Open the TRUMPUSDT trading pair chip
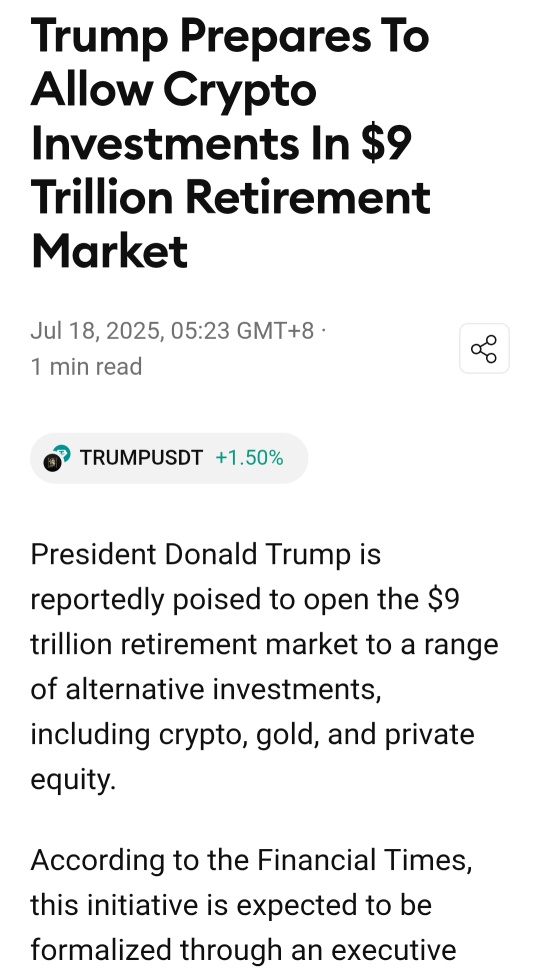The height and width of the screenshot is (973, 540). click(169, 458)
